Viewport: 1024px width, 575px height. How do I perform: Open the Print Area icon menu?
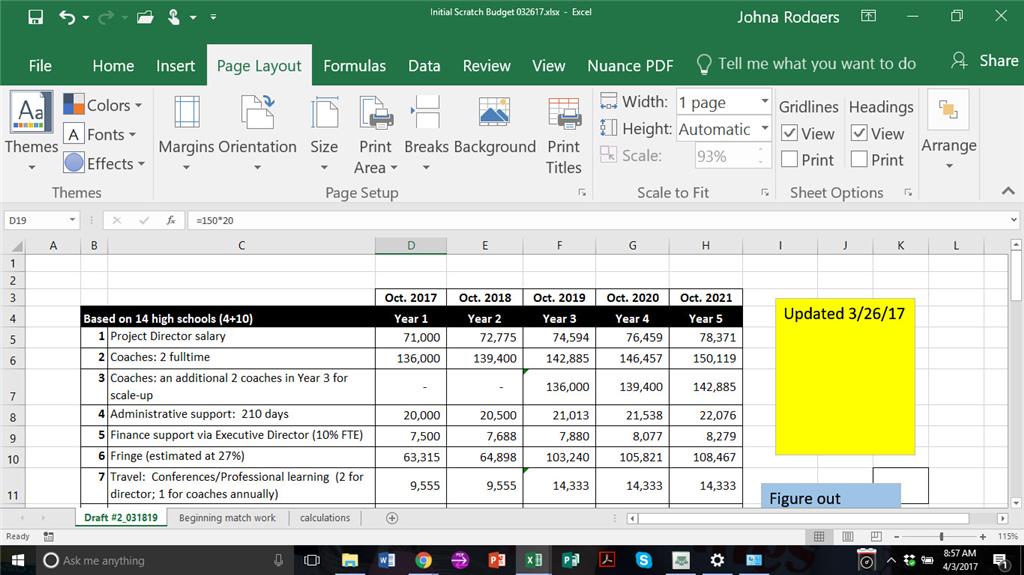pos(376,112)
